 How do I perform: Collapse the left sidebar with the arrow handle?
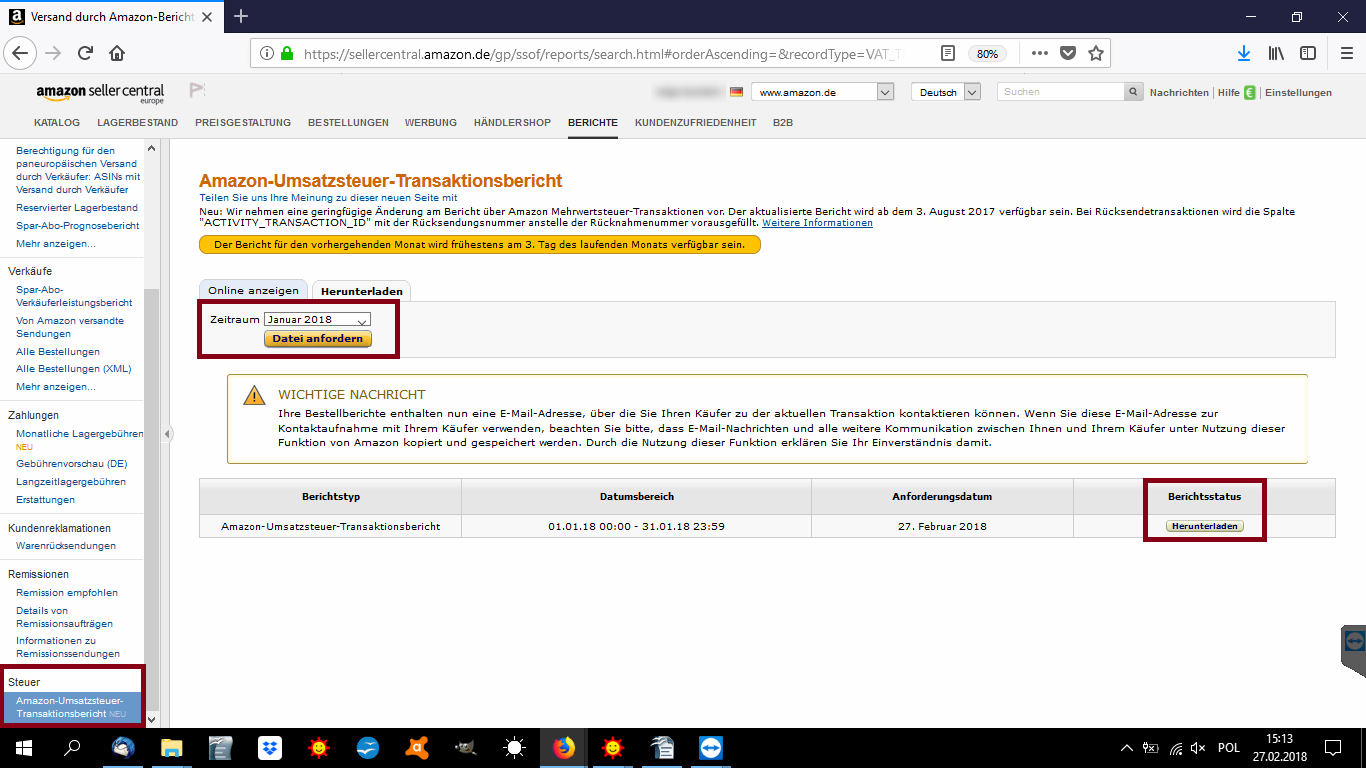tap(168, 434)
